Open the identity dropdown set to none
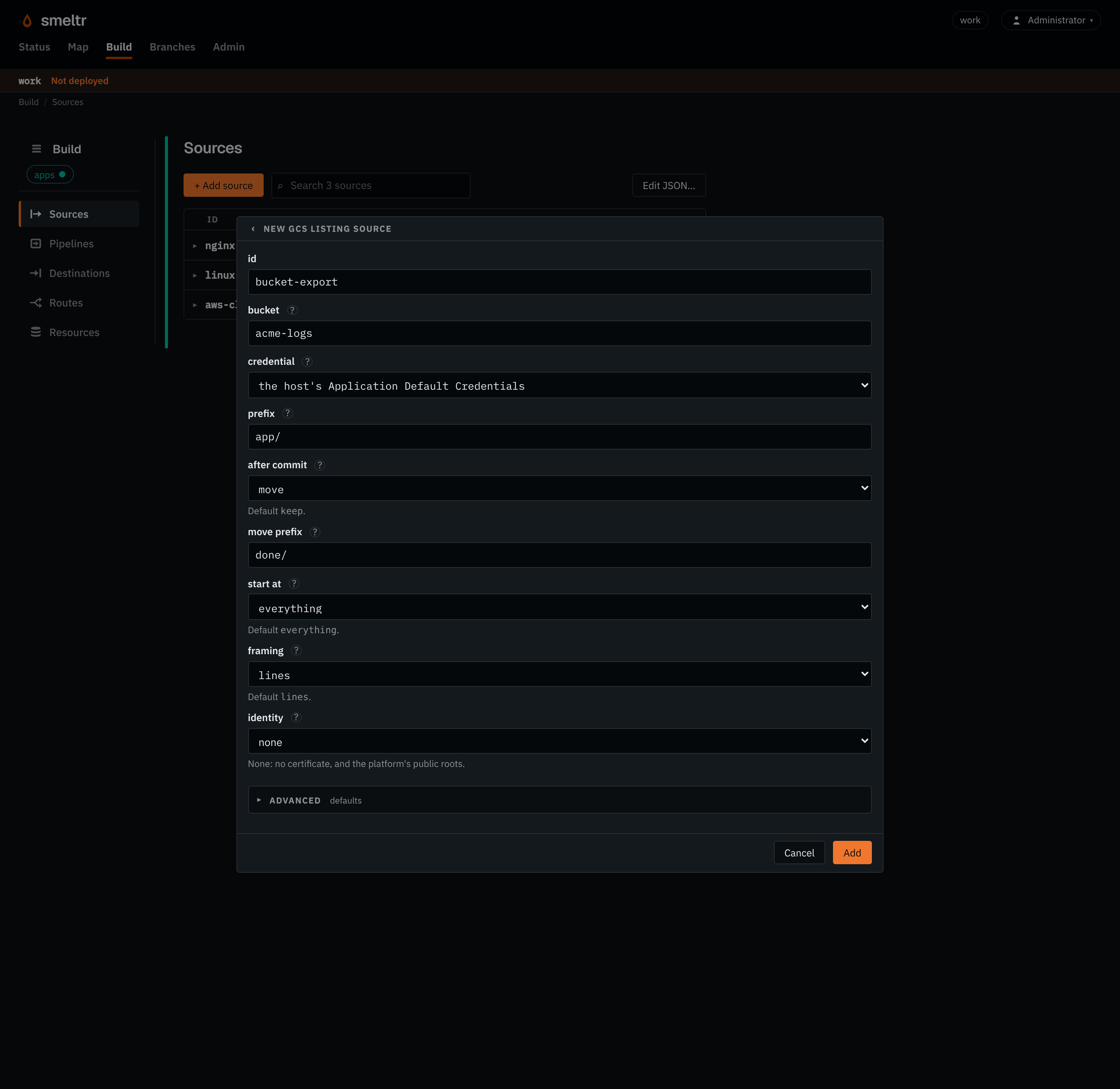Screen dimensions: 1120x1089 (x=560, y=741)
